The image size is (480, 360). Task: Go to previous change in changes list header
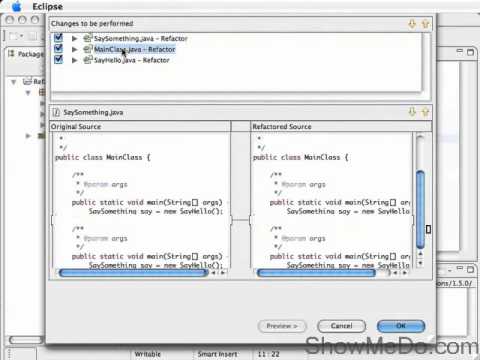click(425, 24)
